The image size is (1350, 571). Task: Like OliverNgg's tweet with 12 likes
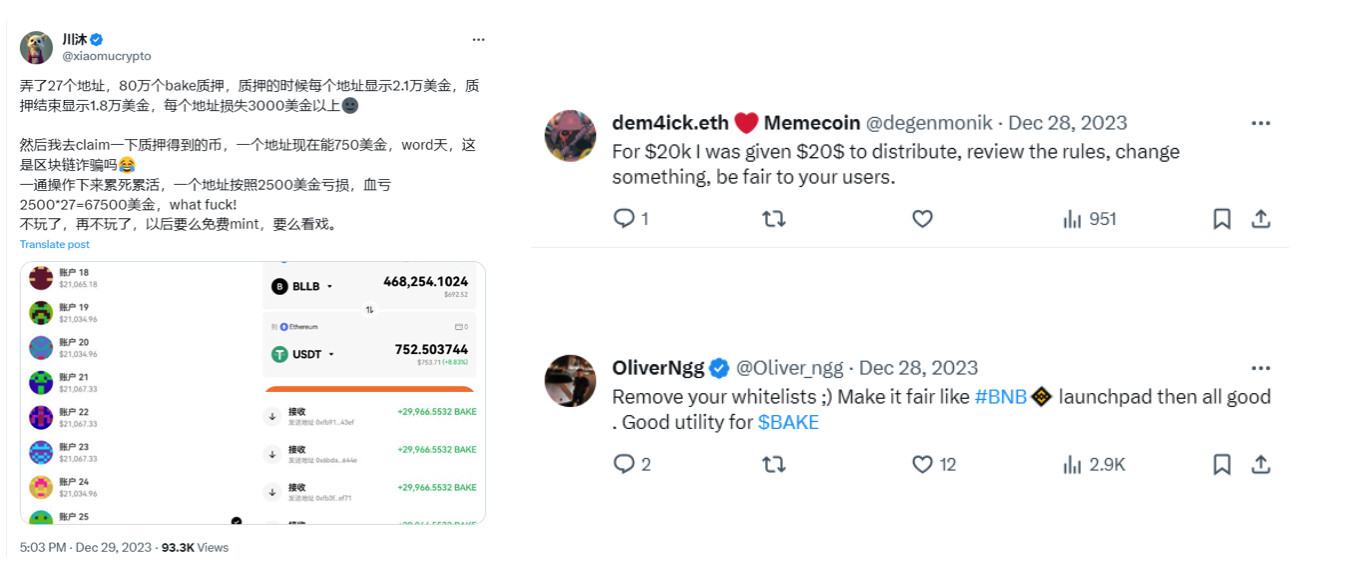click(922, 464)
